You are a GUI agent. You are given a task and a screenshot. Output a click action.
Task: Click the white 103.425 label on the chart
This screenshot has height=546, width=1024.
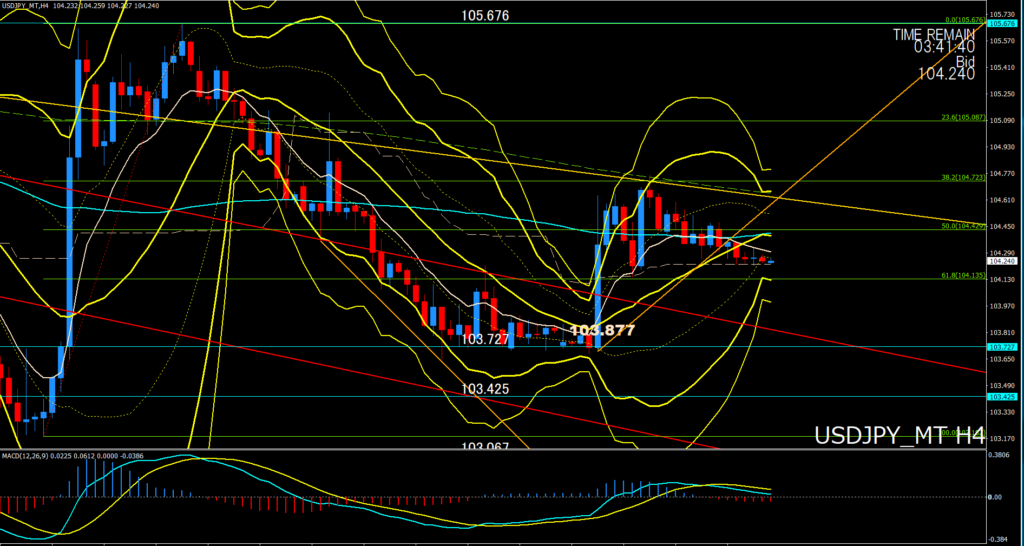point(485,389)
